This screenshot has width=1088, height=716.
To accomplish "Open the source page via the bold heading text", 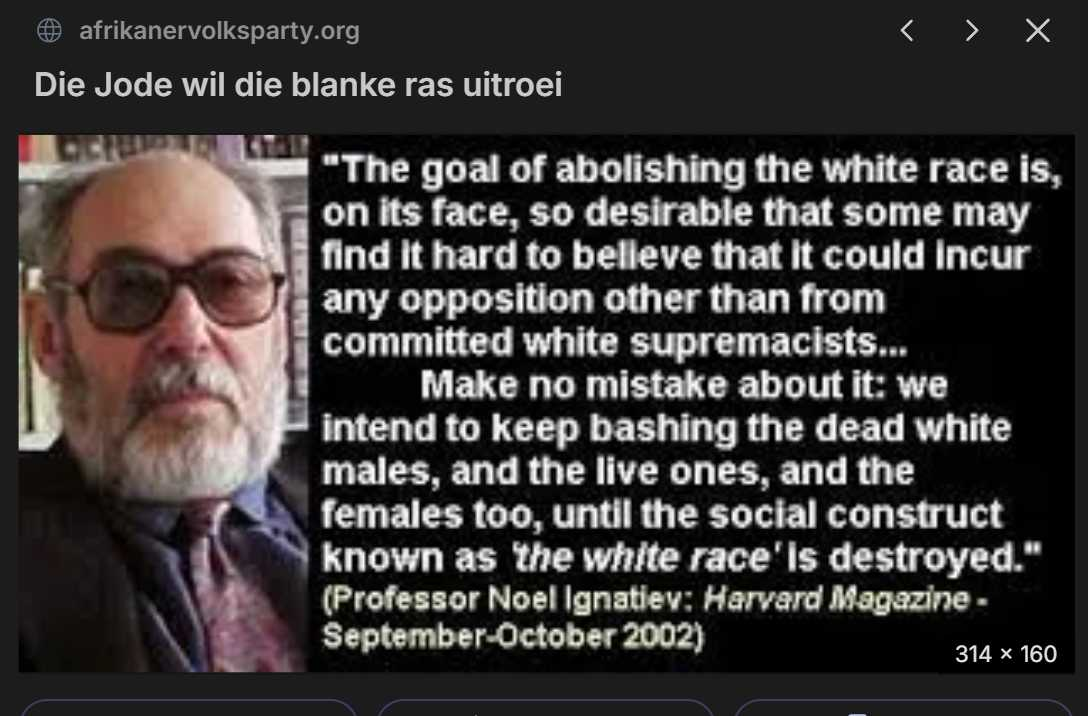I will [x=298, y=85].
